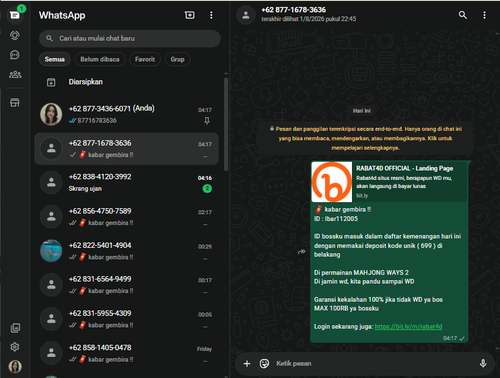Image resolution: width=500 pixels, height=378 pixels.
Task: Click pin icon on Anda chat
Action: click(x=207, y=121)
